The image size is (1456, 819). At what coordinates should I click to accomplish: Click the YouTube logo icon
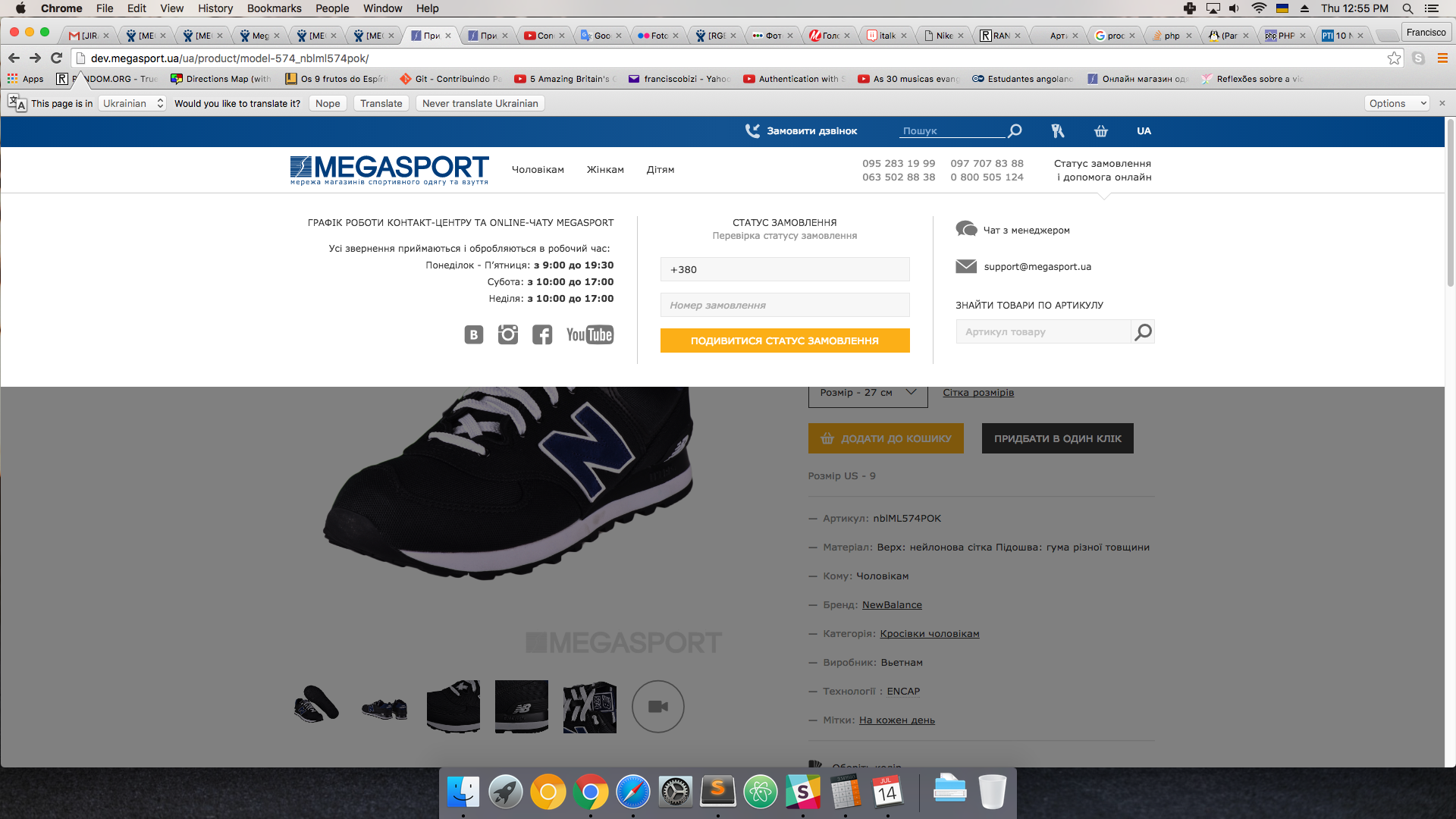click(x=589, y=334)
